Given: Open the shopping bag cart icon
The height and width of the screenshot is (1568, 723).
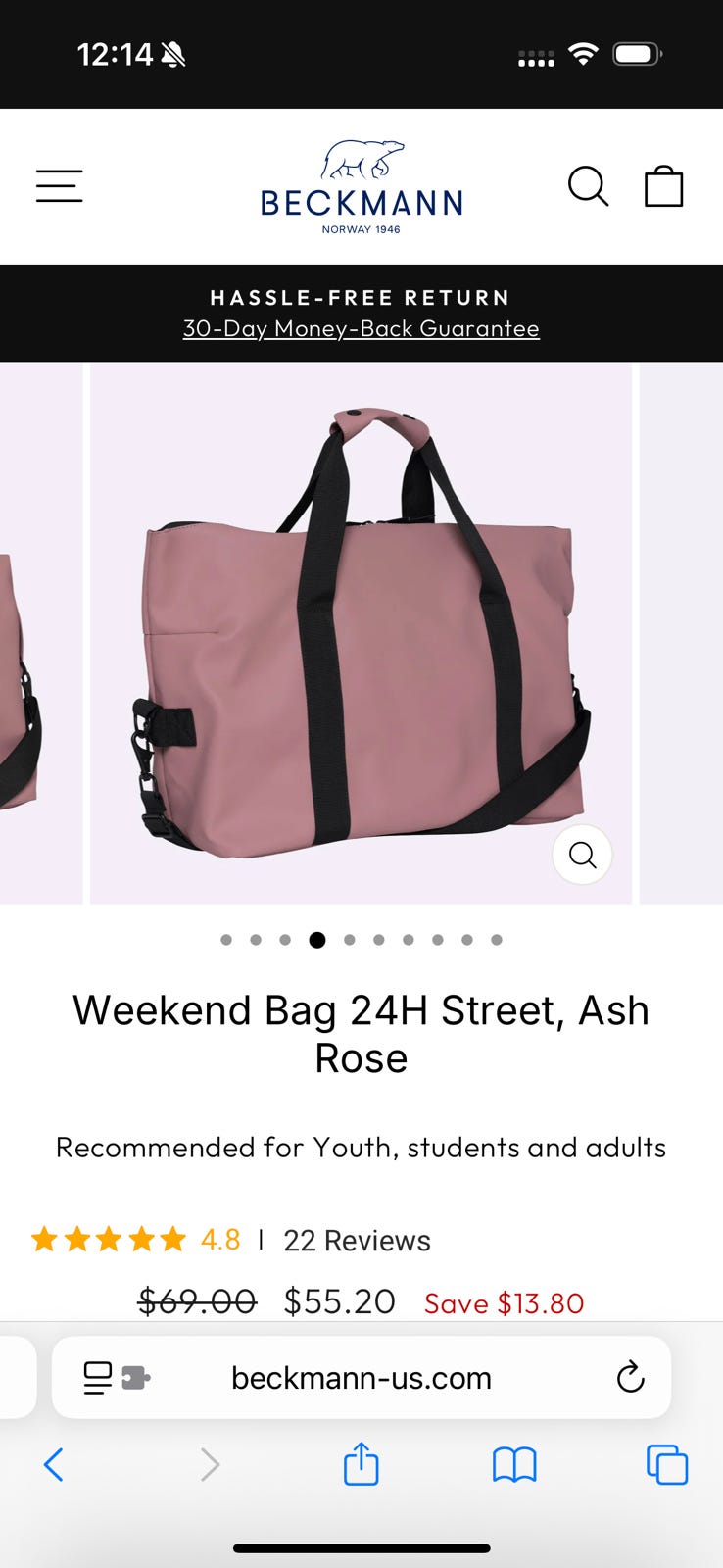Looking at the screenshot, I should 663,185.
